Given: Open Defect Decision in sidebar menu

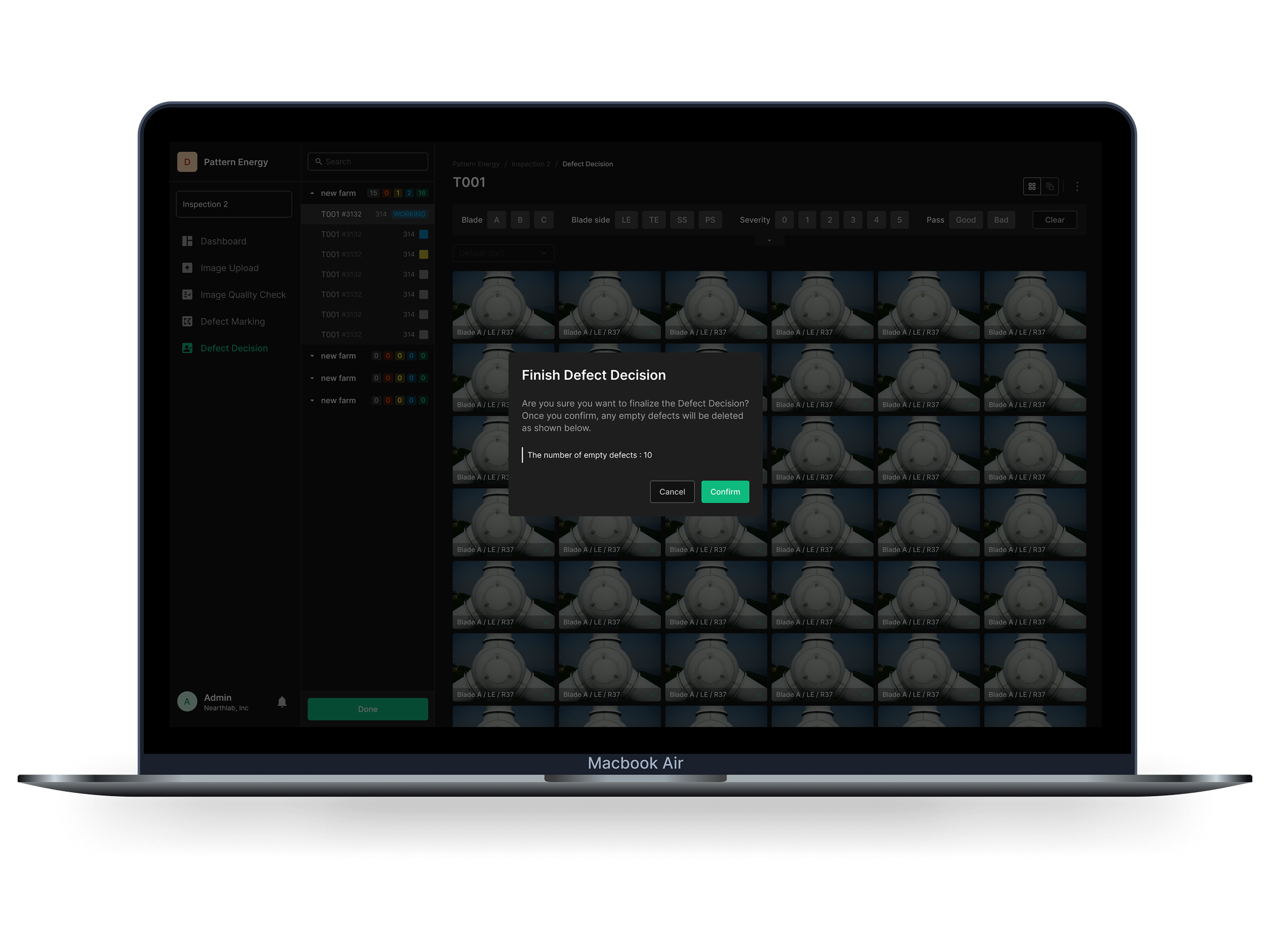Looking at the screenshot, I should (x=234, y=348).
